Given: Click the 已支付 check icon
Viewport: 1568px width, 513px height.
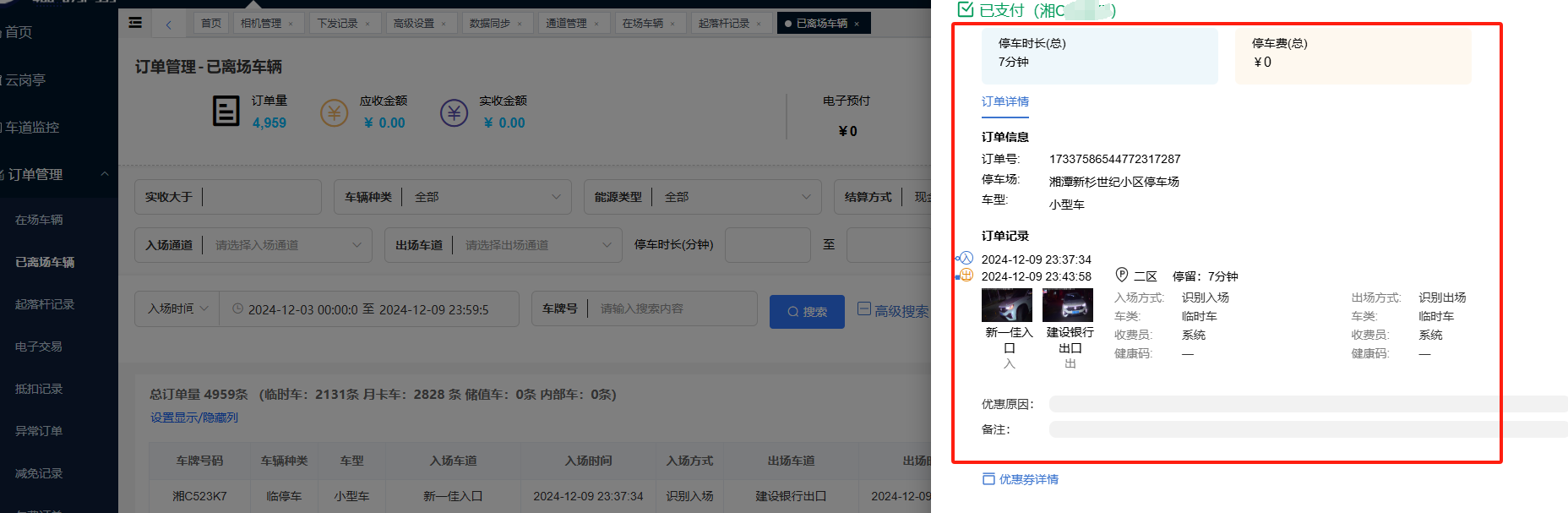Looking at the screenshot, I should pos(965,9).
